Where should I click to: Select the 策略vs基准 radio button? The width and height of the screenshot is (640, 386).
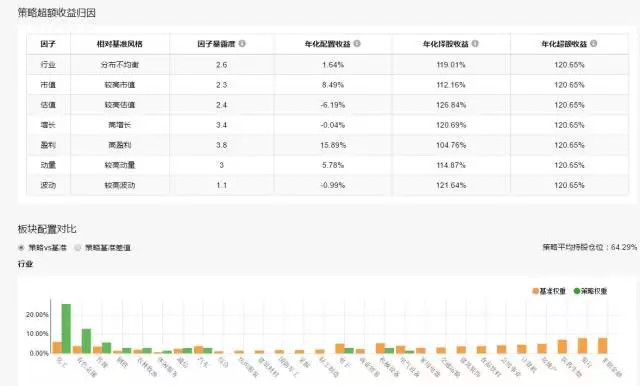click(x=21, y=248)
